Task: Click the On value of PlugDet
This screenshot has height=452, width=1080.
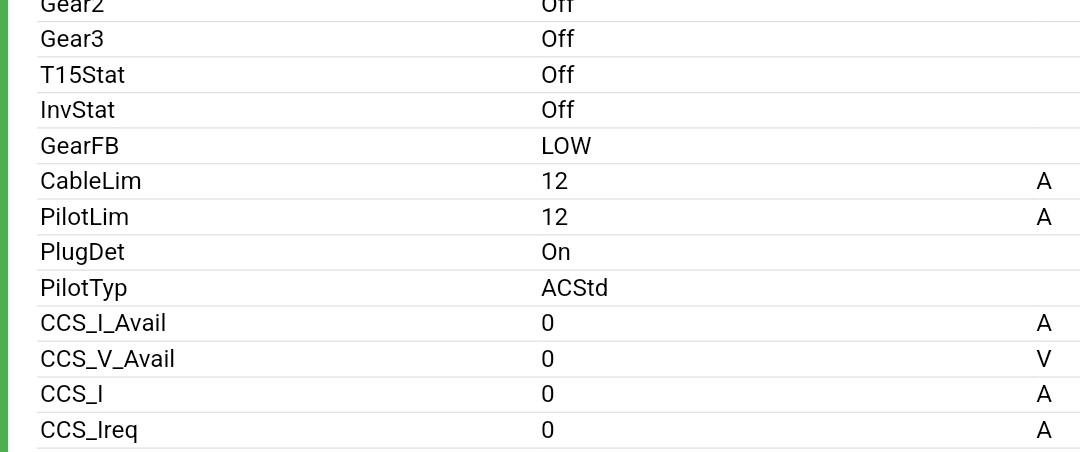Action: coord(556,252)
